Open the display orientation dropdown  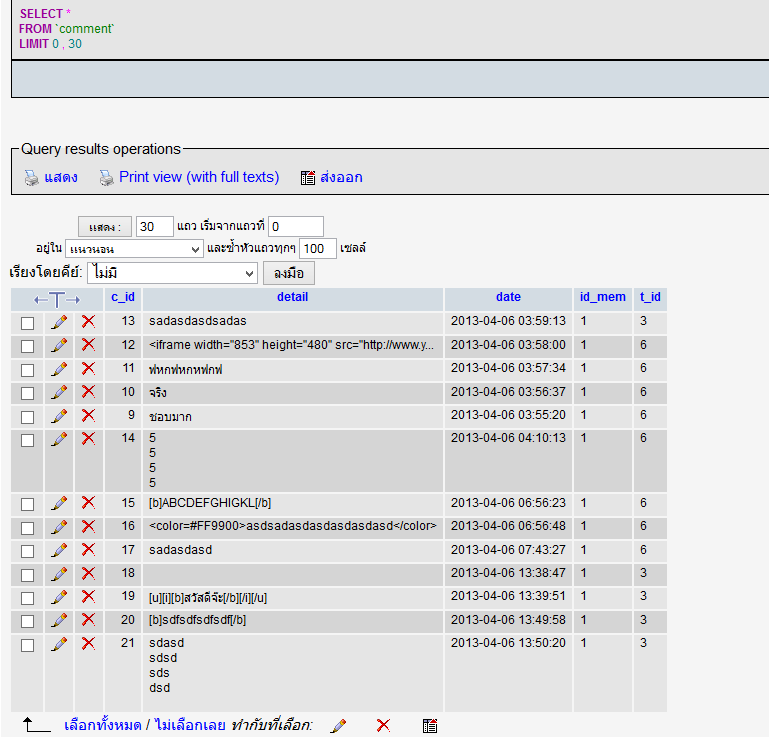(x=134, y=249)
